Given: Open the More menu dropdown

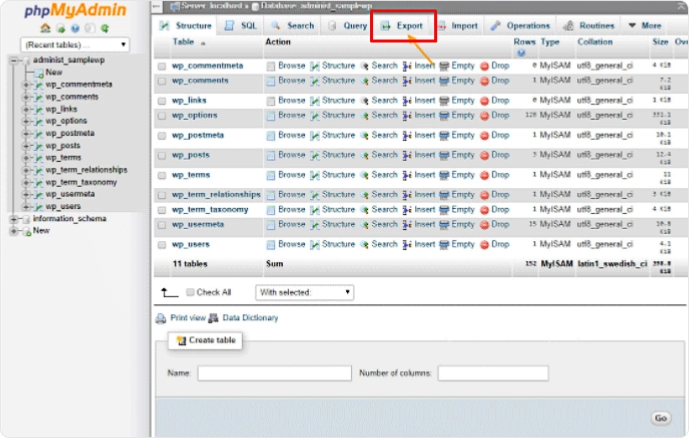Looking at the screenshot, I should [x=645, y=25].
